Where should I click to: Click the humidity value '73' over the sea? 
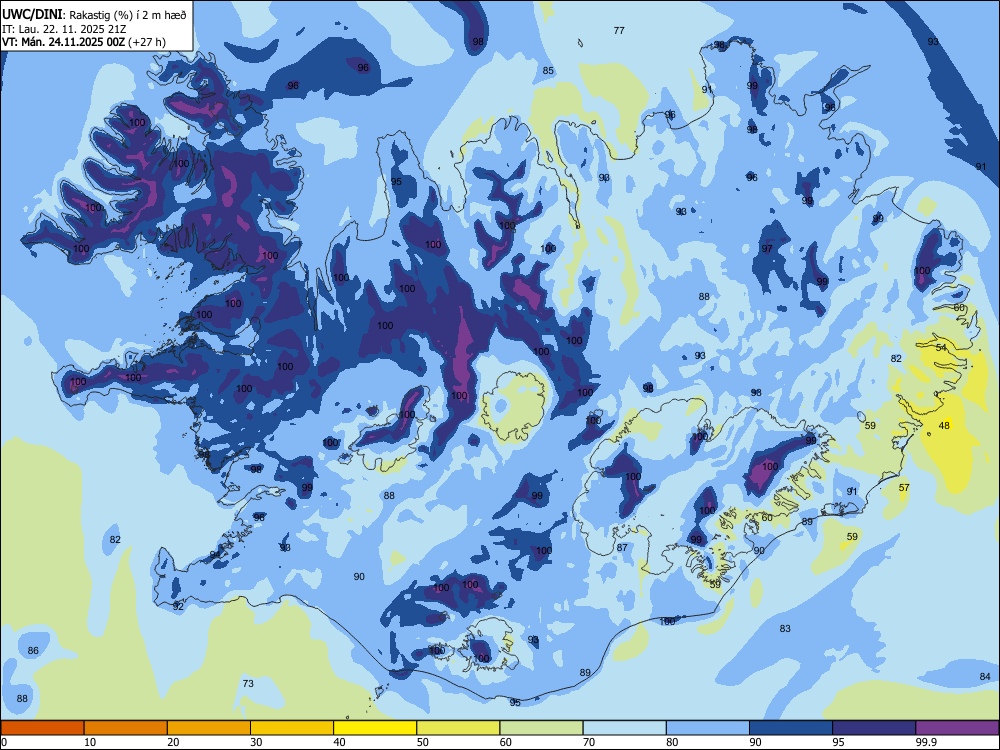[x=248, y=683]
